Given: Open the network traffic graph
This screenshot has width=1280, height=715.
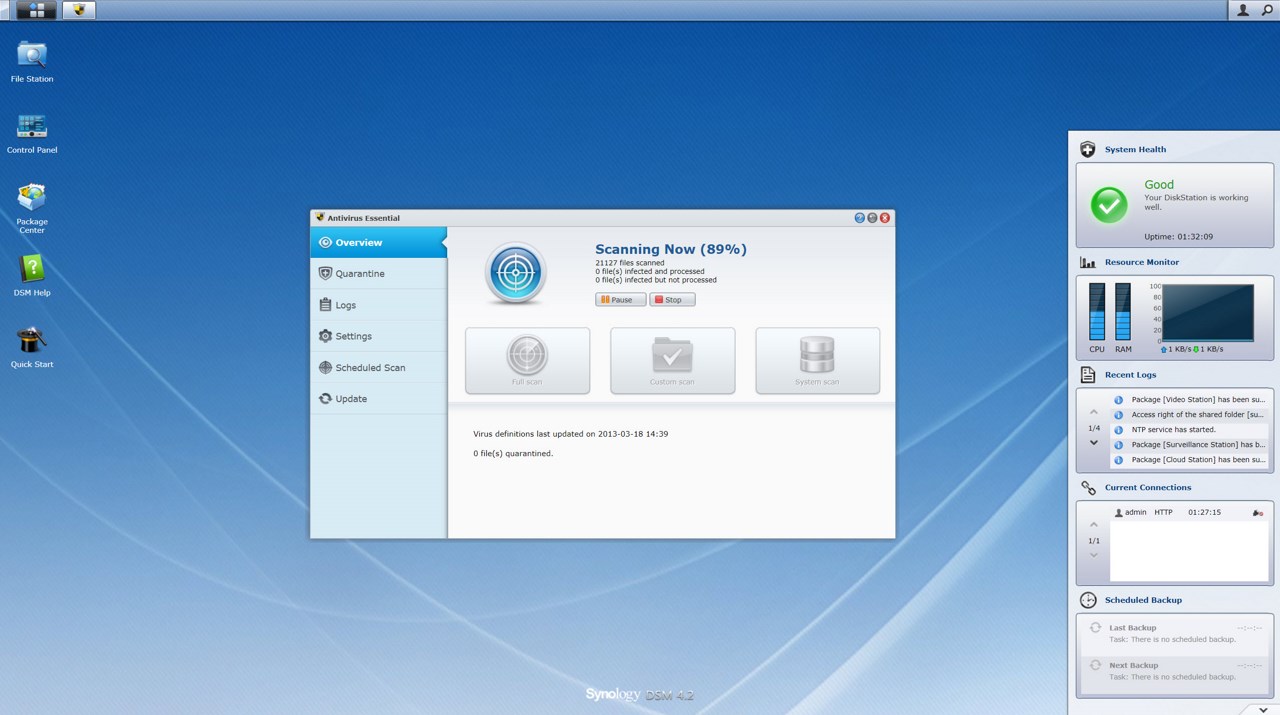Looking at the screenshot, I should pyautogui.click(x=1208, y=313).
